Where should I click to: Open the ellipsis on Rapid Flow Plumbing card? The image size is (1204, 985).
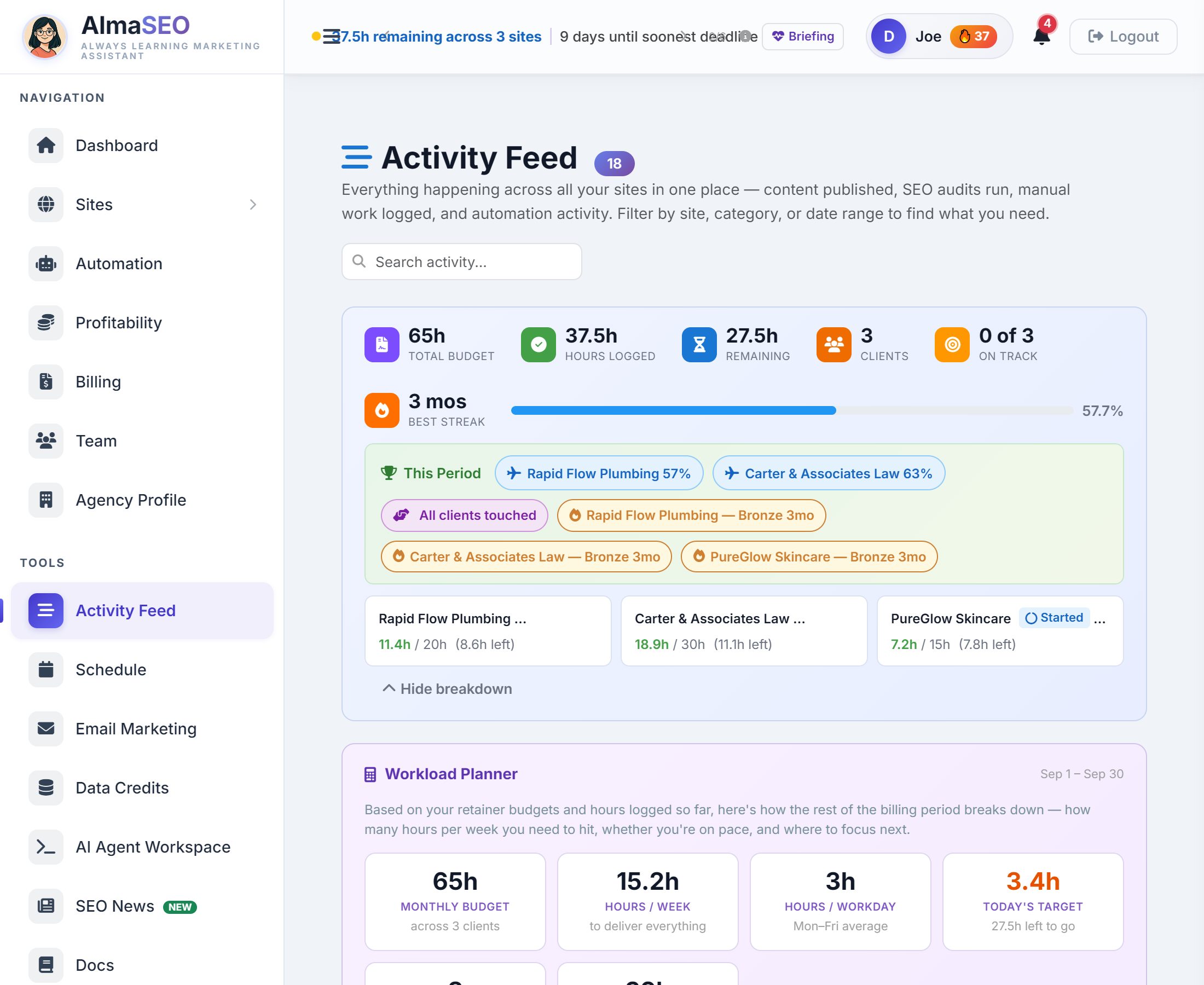[x=520, y=619]
